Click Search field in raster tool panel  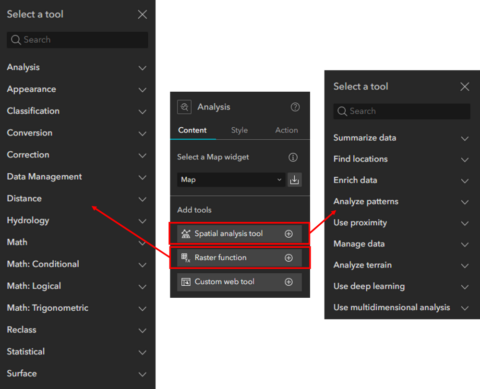pos(77,40)
